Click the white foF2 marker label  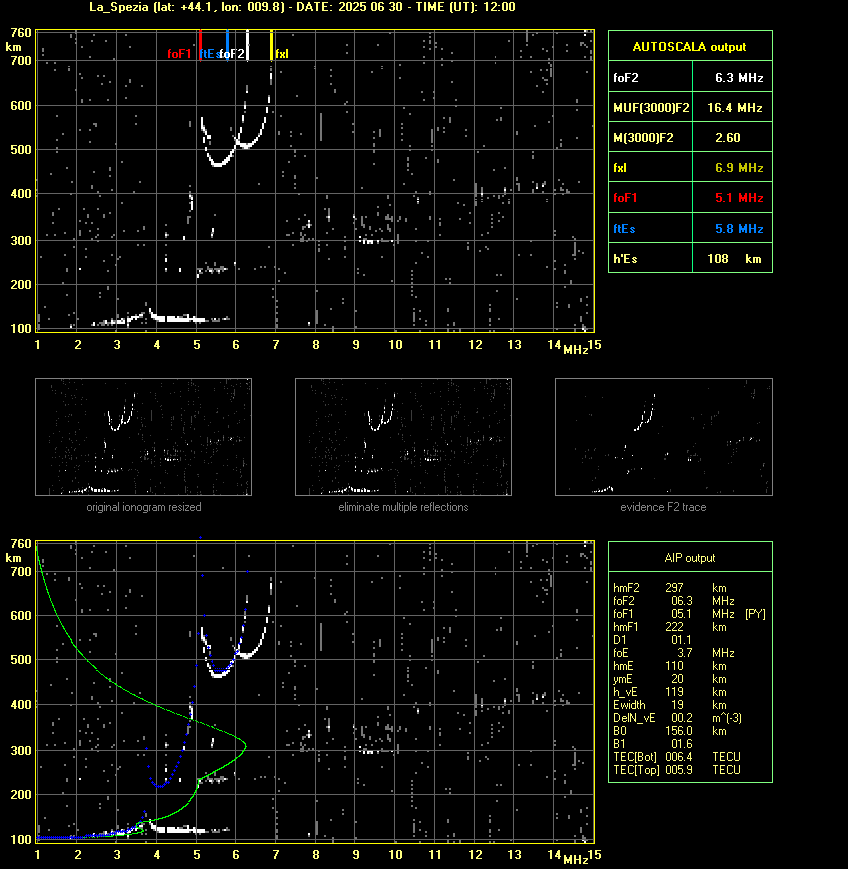(232, 54)
